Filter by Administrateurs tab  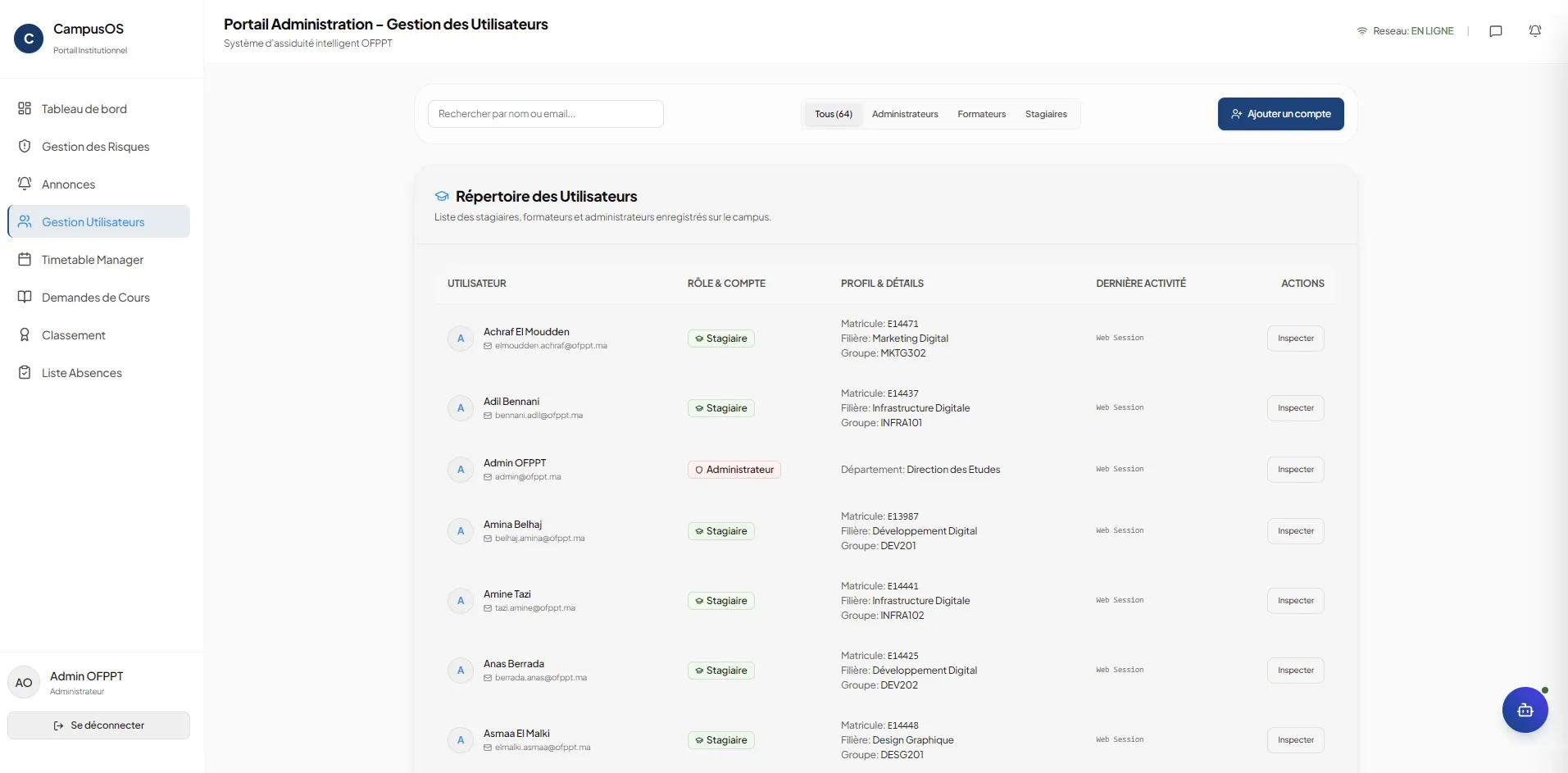(905, 114)
